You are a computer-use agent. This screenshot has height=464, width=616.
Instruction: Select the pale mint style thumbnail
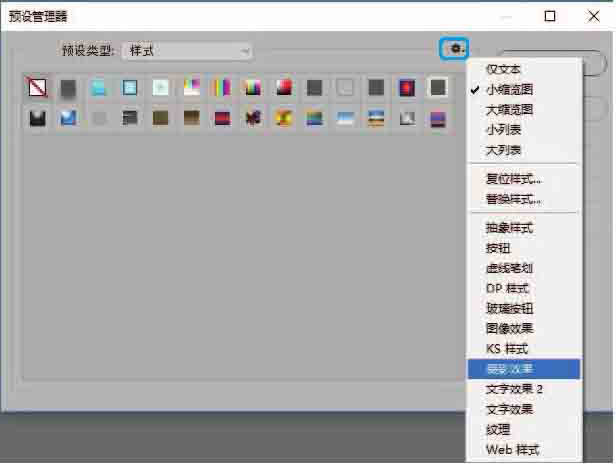[x=161, y=87]
